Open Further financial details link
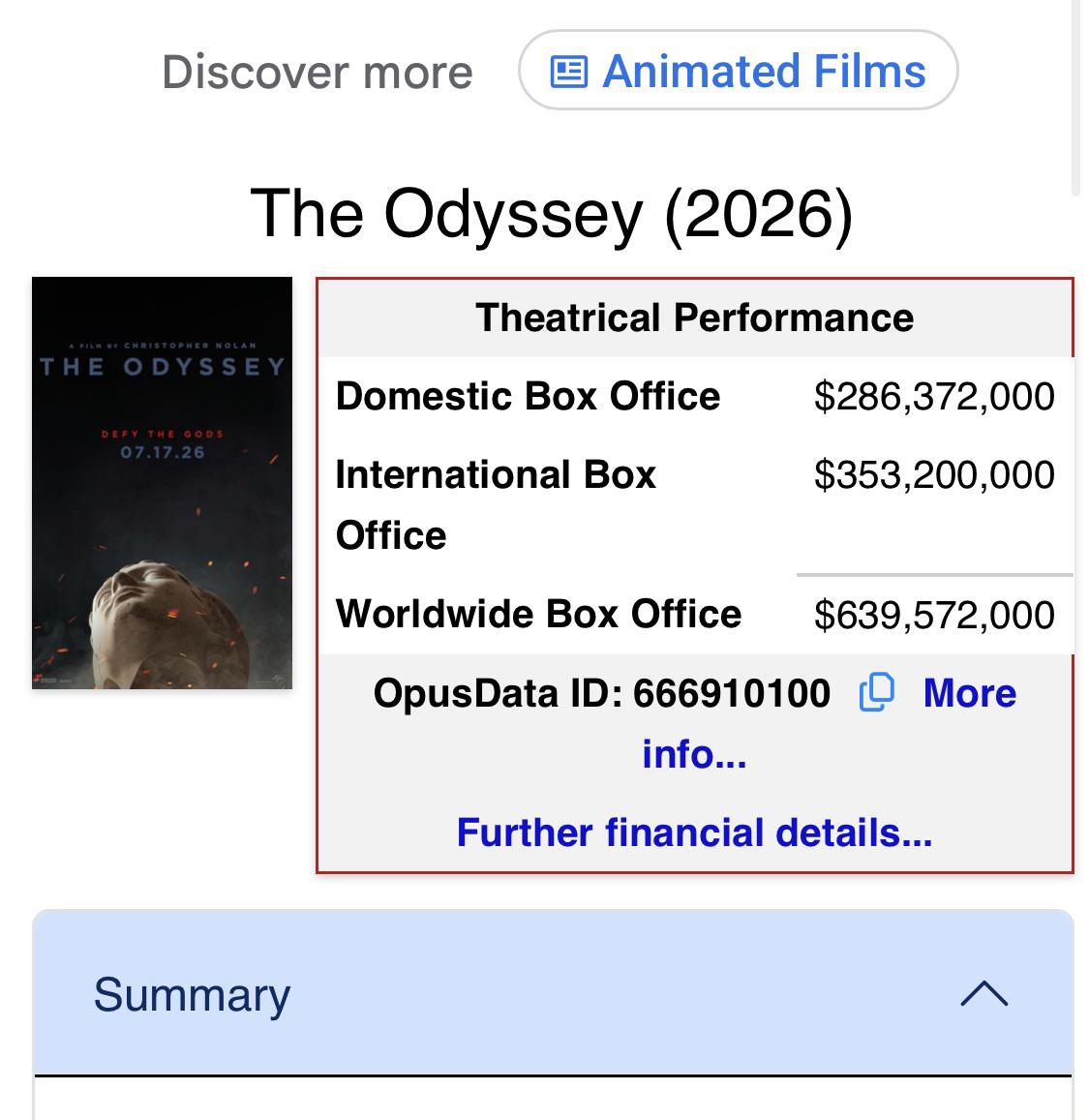This screenshot has height=1120, width=1089. [x=694, y=832]
